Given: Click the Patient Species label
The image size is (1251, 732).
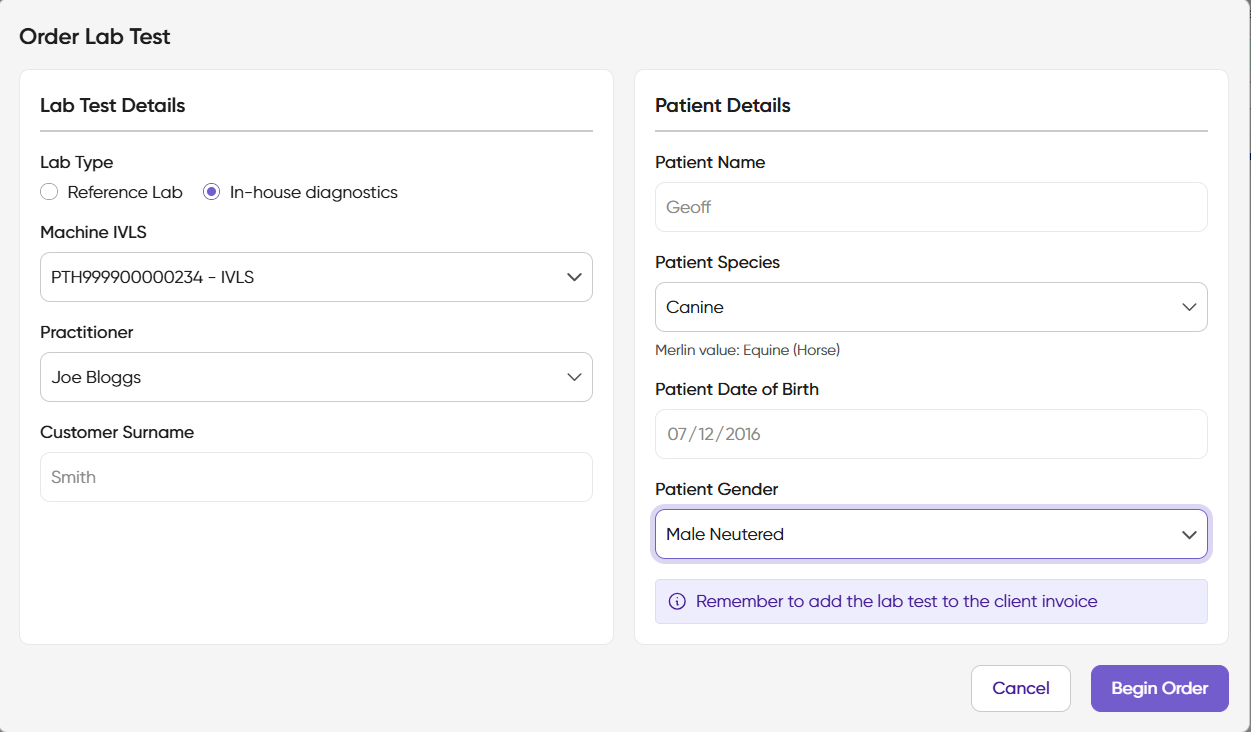Looking at the screenshot, I should pyautogui.click(x=717, y=262).
